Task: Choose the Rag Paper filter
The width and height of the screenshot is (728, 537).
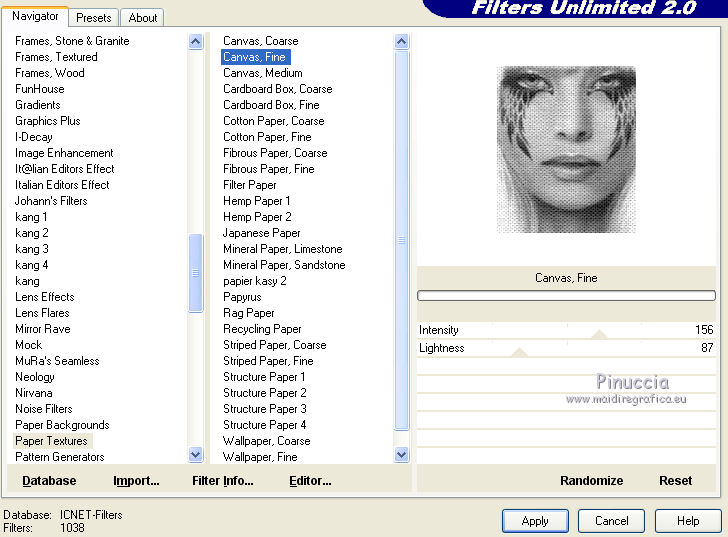Action: [x=248, y=313]
